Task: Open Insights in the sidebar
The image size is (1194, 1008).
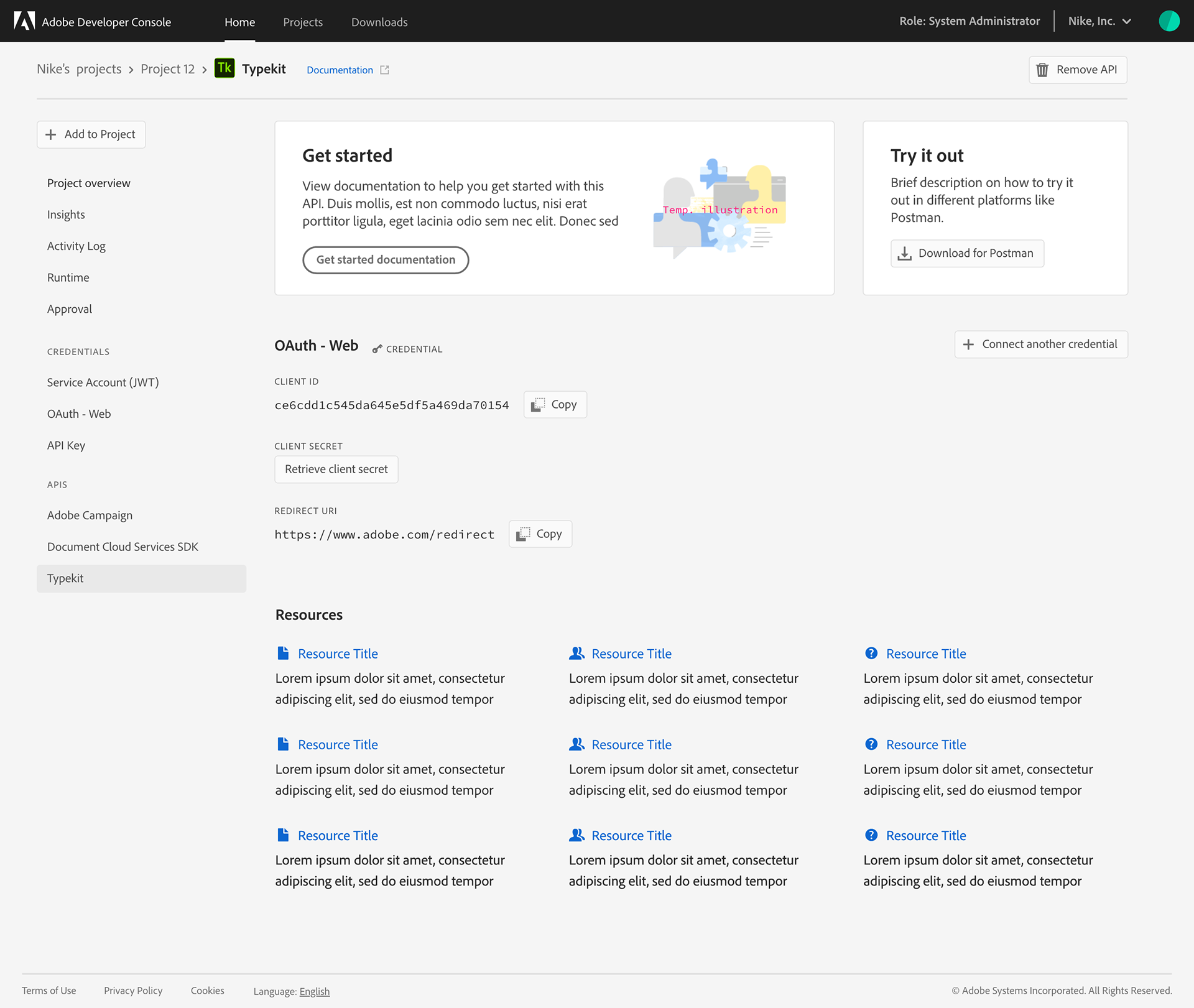Action: [66, 215]
